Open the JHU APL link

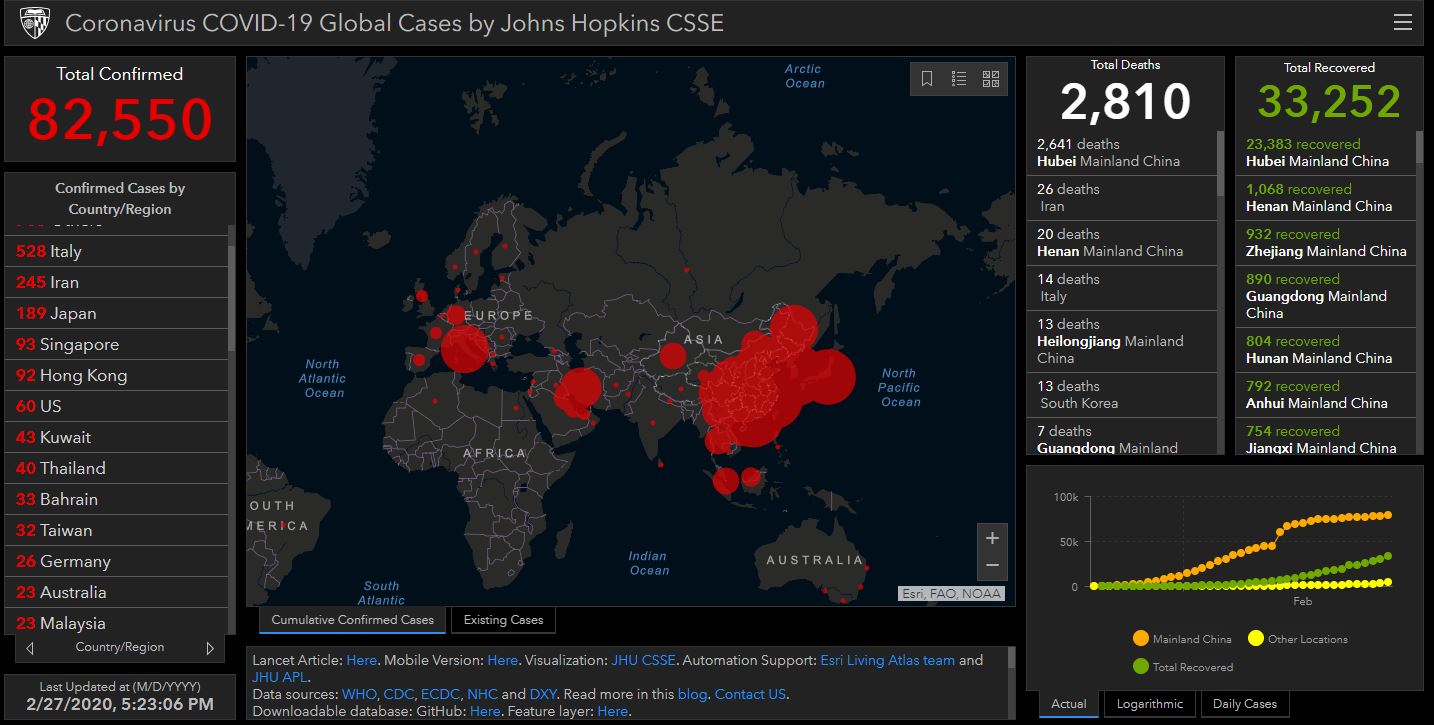[x=279, y=677]
